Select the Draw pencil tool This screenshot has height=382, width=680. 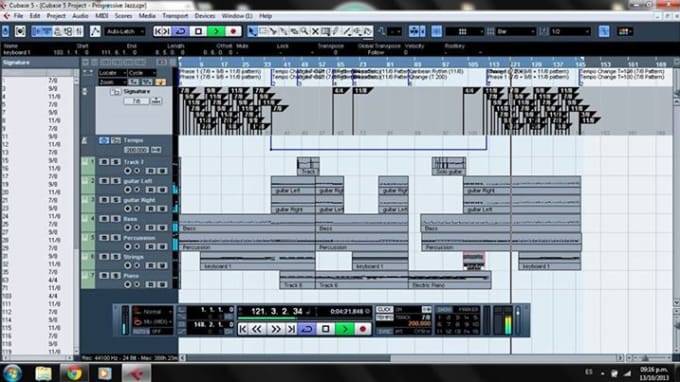336,31
